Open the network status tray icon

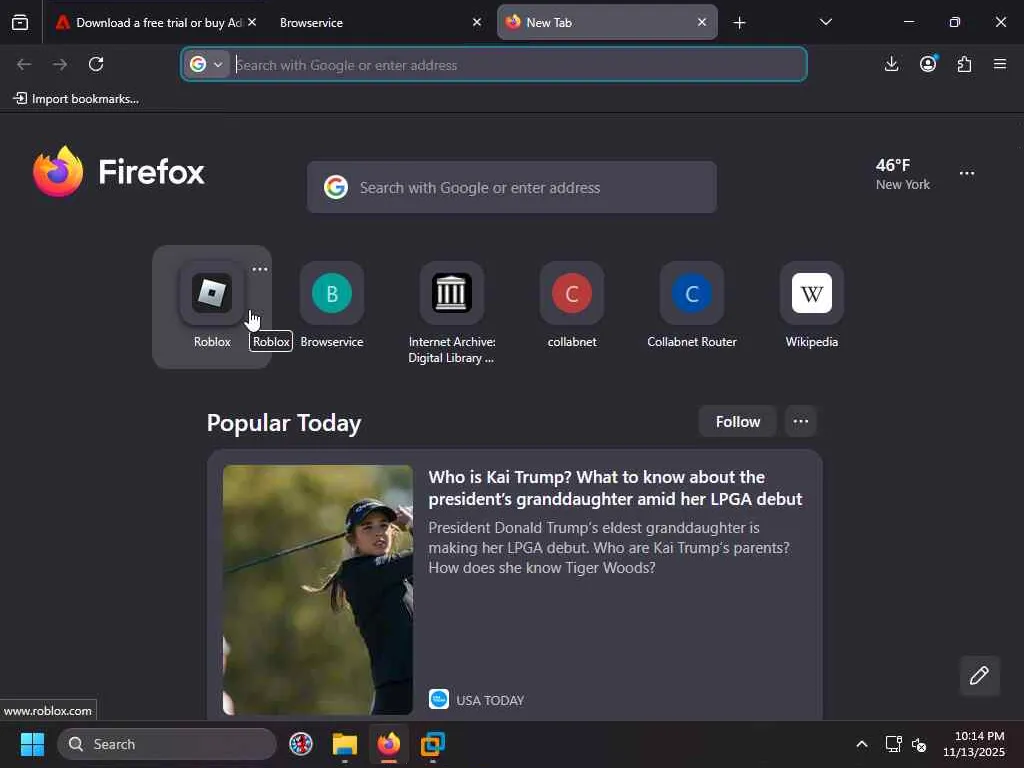(x=893, y=744)
